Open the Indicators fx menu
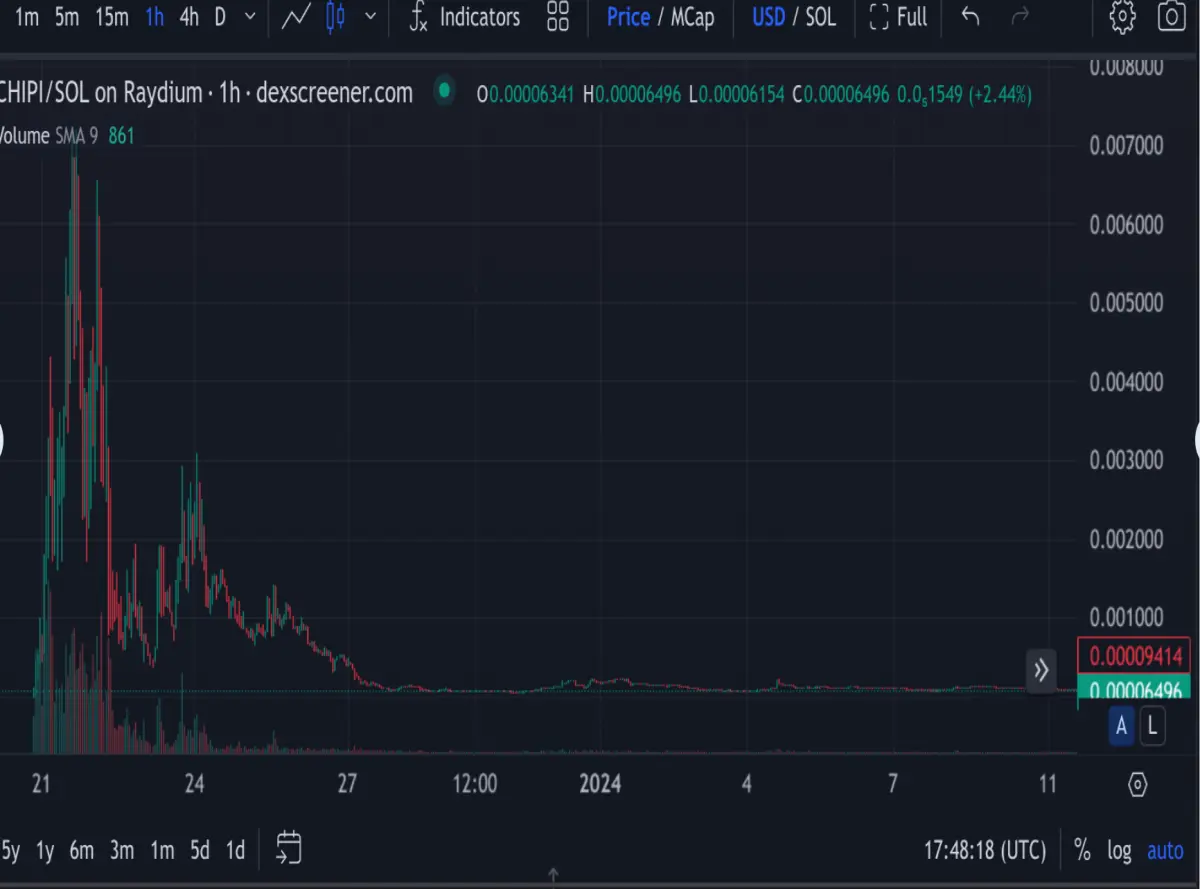Screen dimensions: 1200x889 tap(465, 17)
